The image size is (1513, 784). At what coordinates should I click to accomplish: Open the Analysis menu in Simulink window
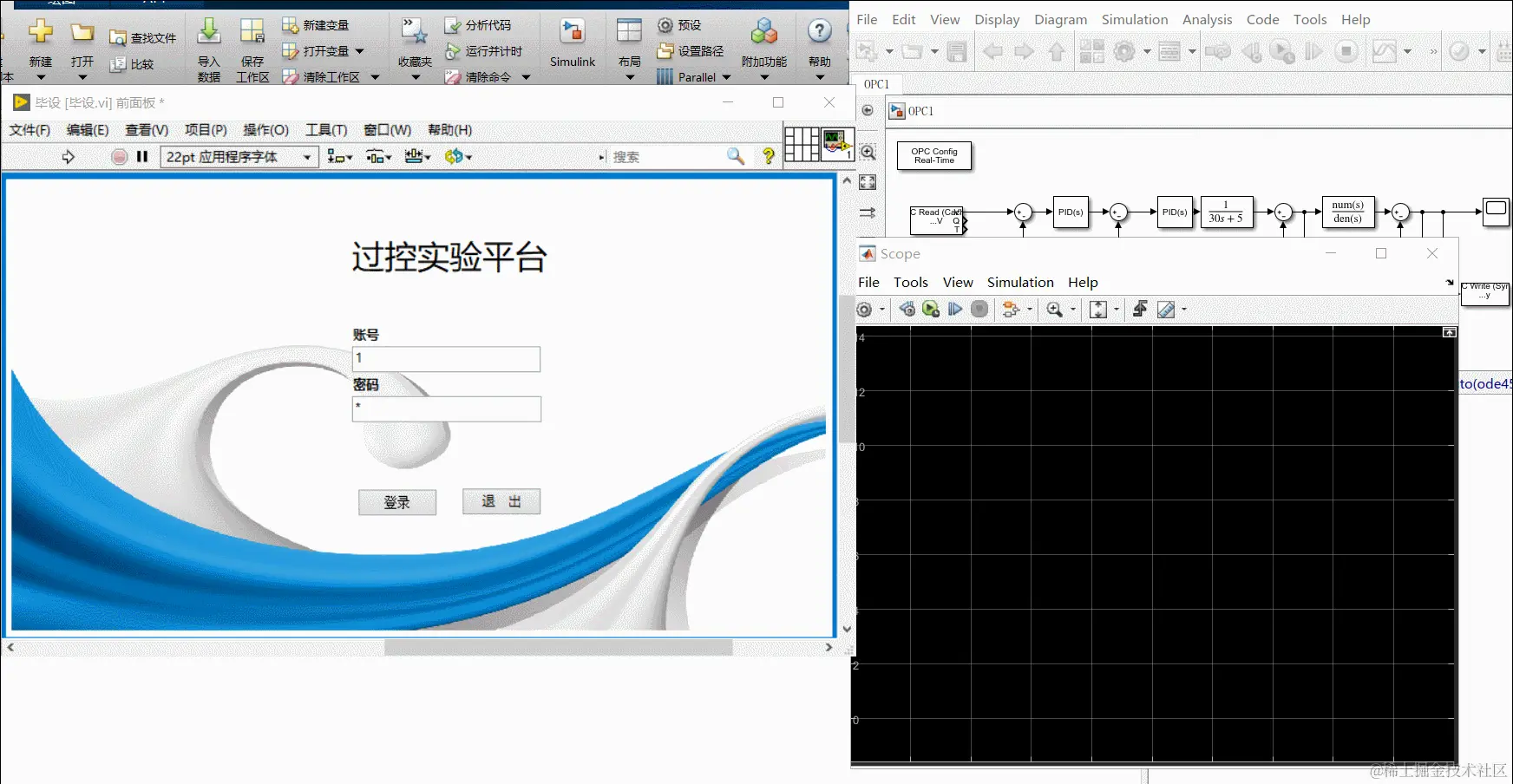coord(1207,19)
